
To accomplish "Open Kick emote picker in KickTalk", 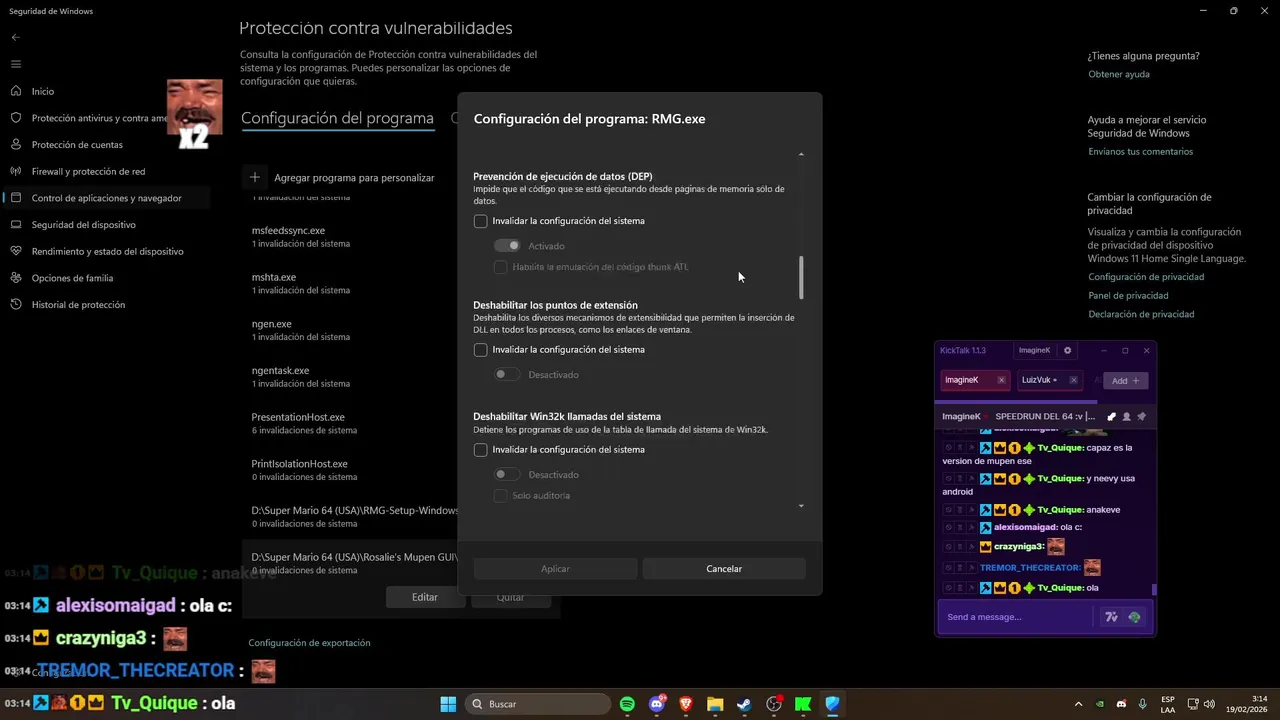I will click(1134, 617).
